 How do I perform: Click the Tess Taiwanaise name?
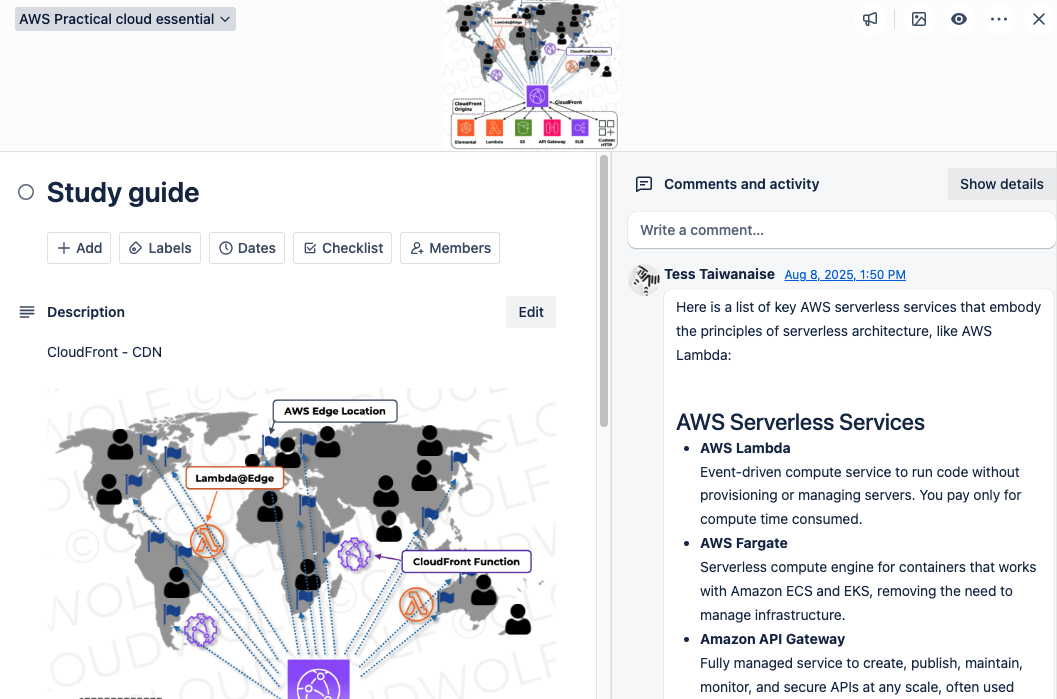(x=719, y=274)
